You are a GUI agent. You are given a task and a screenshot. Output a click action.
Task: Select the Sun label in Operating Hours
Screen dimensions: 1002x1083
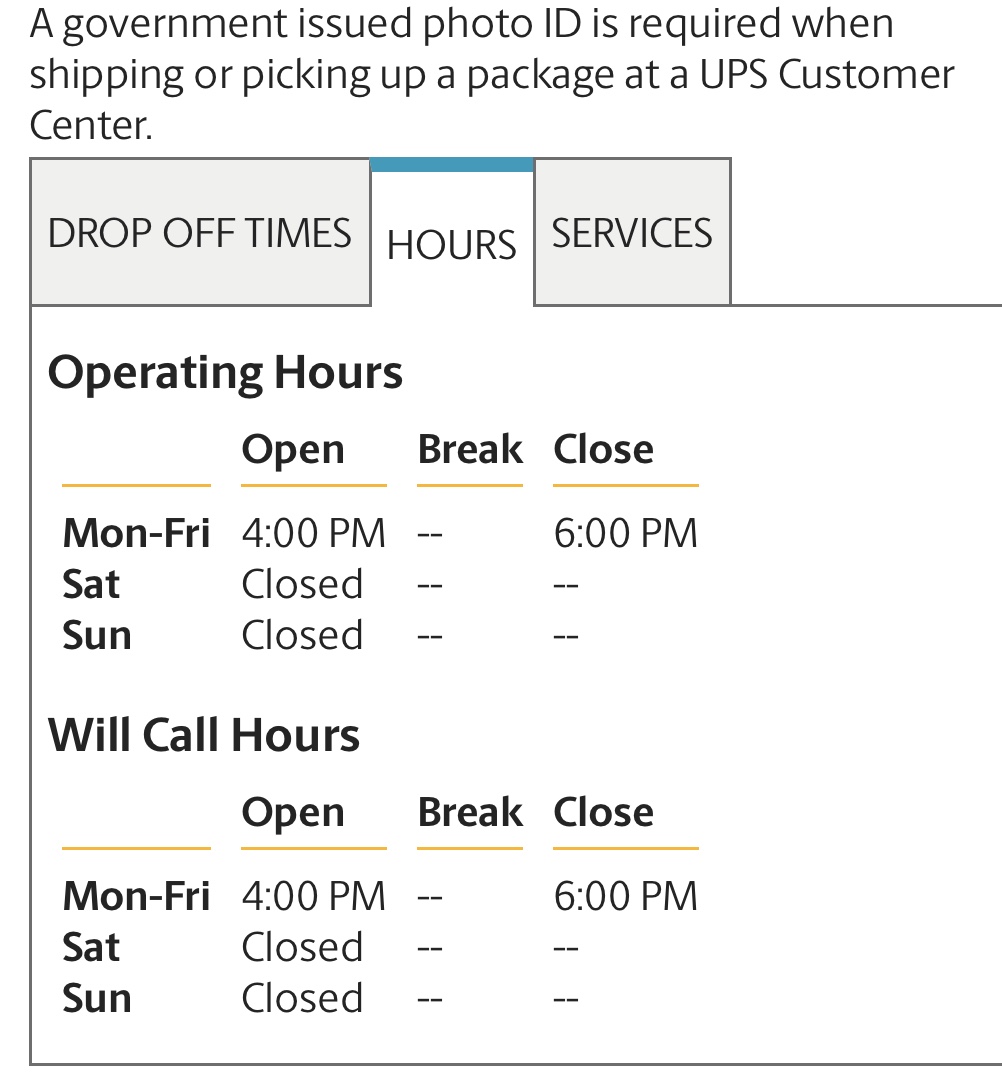coord(97,635)
